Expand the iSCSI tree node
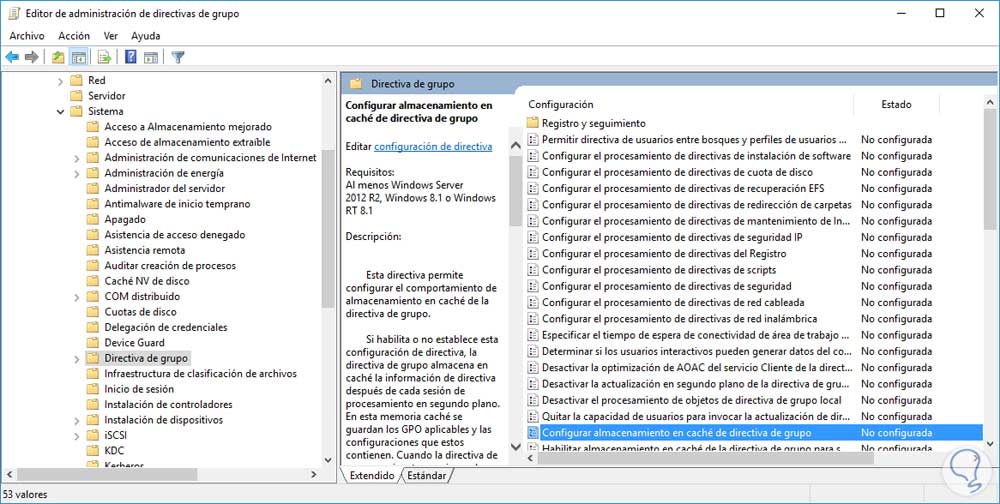The width and height of the screenshot is (1000, 504). [x=77, y=436]
